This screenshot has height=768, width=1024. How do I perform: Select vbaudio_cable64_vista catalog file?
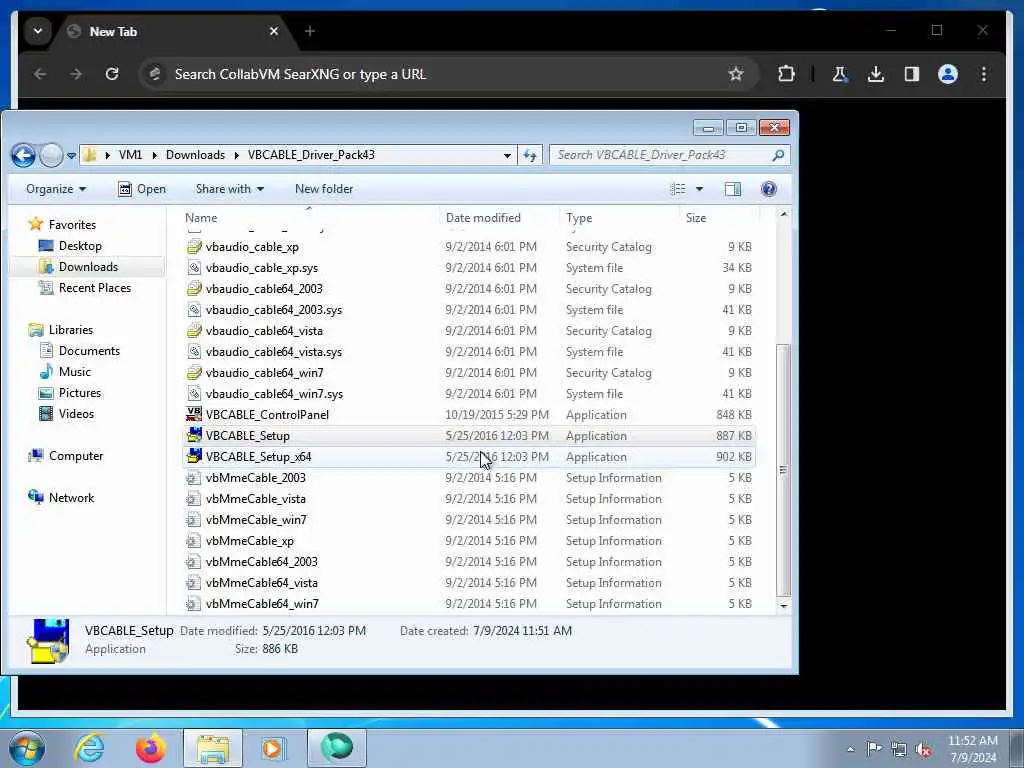pyautogui.click(x=469, y=330)
